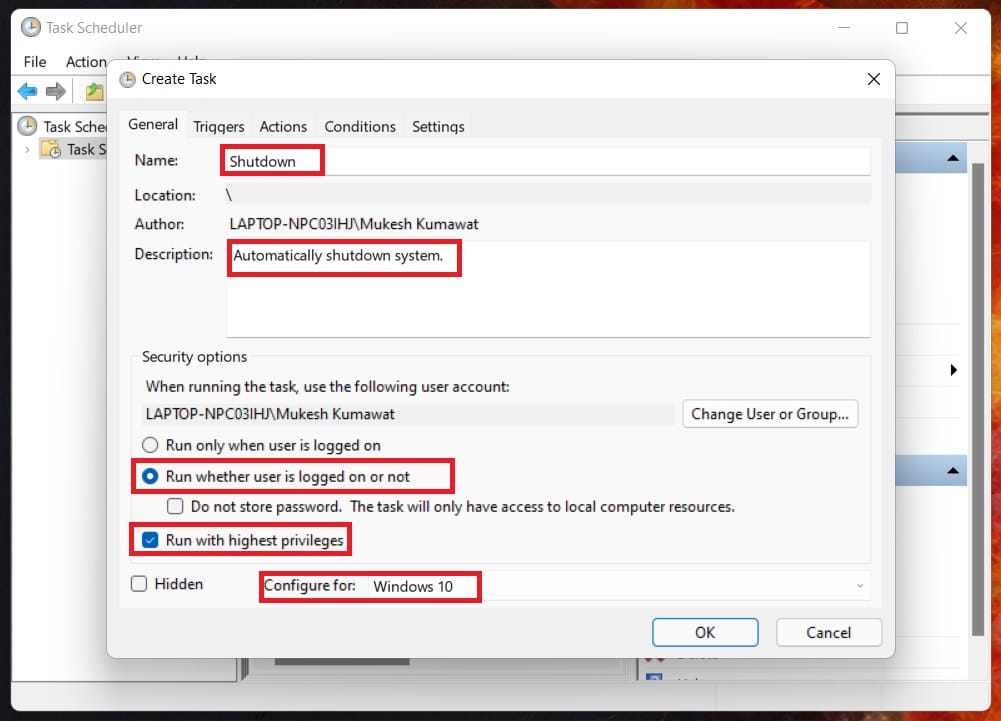
Task: Expand the Task Scheduler Library tree chevron
Action: tap(27, 149)
